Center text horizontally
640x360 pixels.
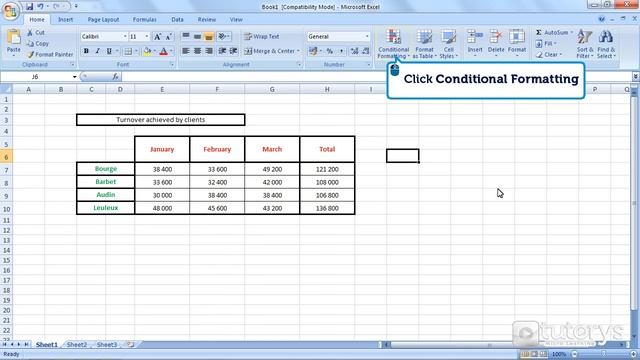point(197,51)
